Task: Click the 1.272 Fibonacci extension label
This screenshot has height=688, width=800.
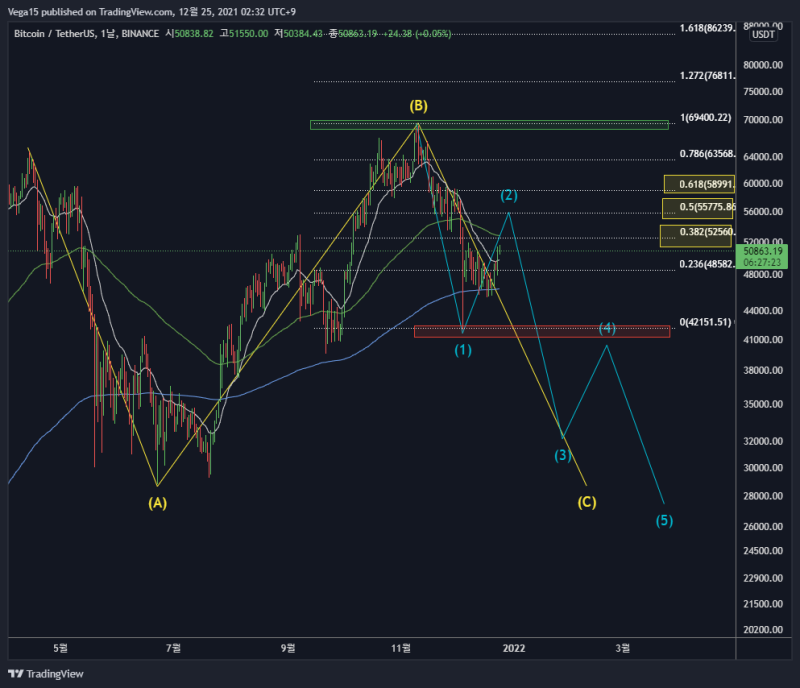Action: click(708, 76)
